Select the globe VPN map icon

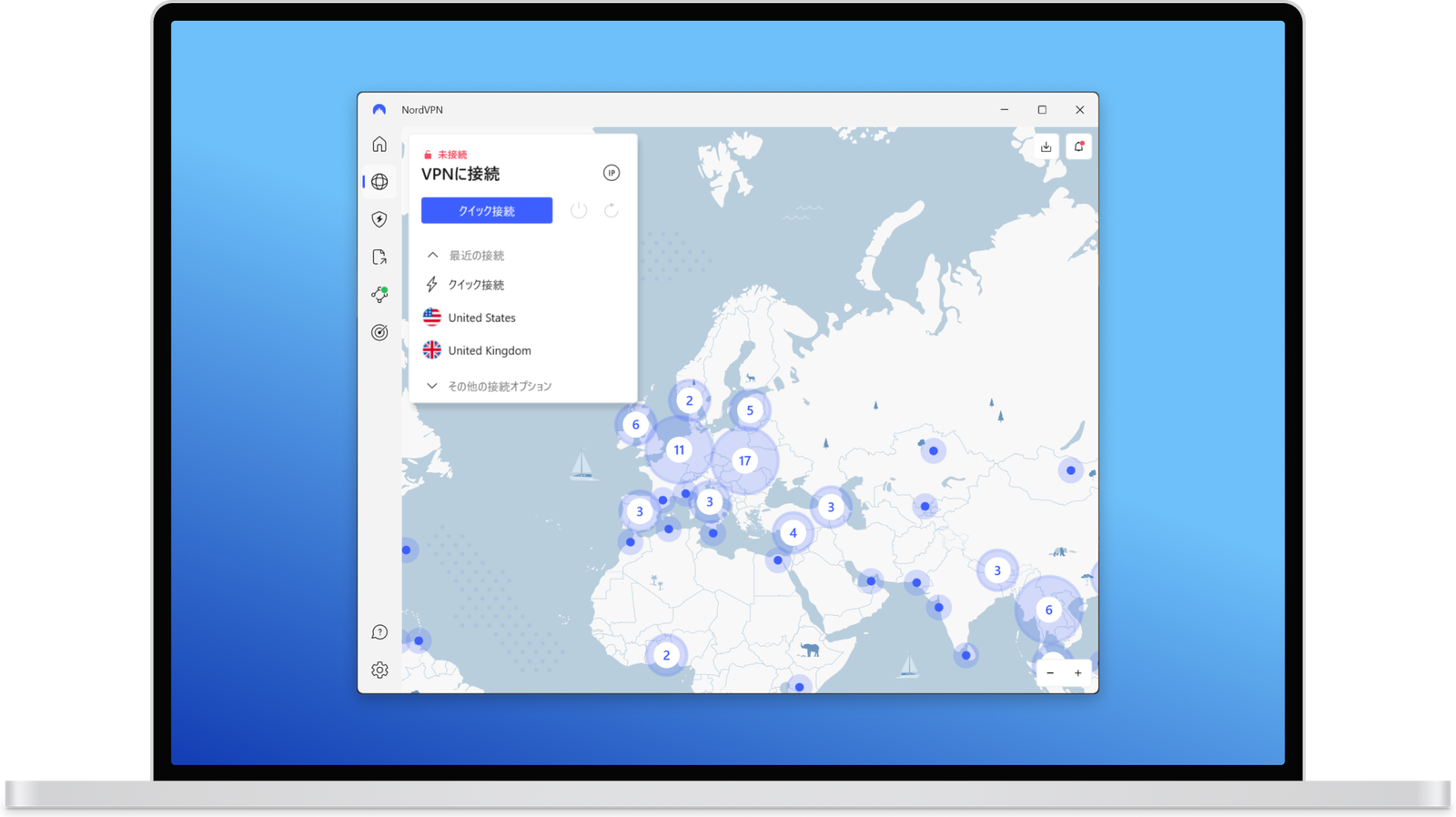coord(379,182)
